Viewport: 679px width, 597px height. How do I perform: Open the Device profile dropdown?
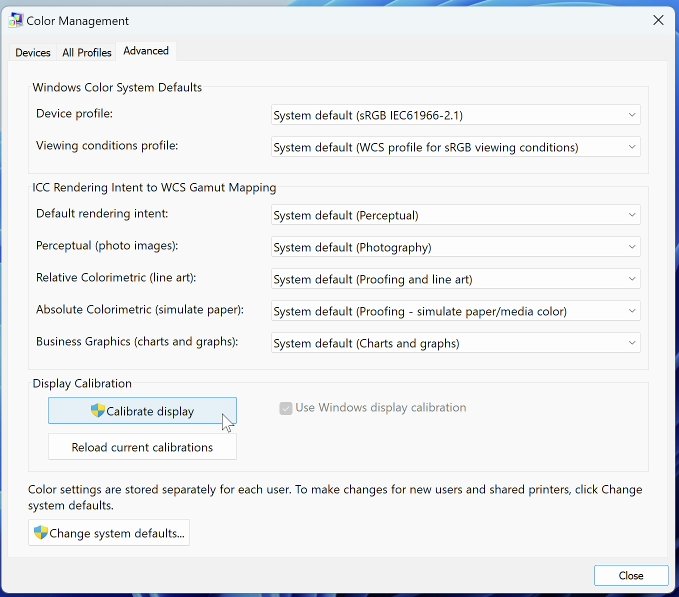click(455, 115)
